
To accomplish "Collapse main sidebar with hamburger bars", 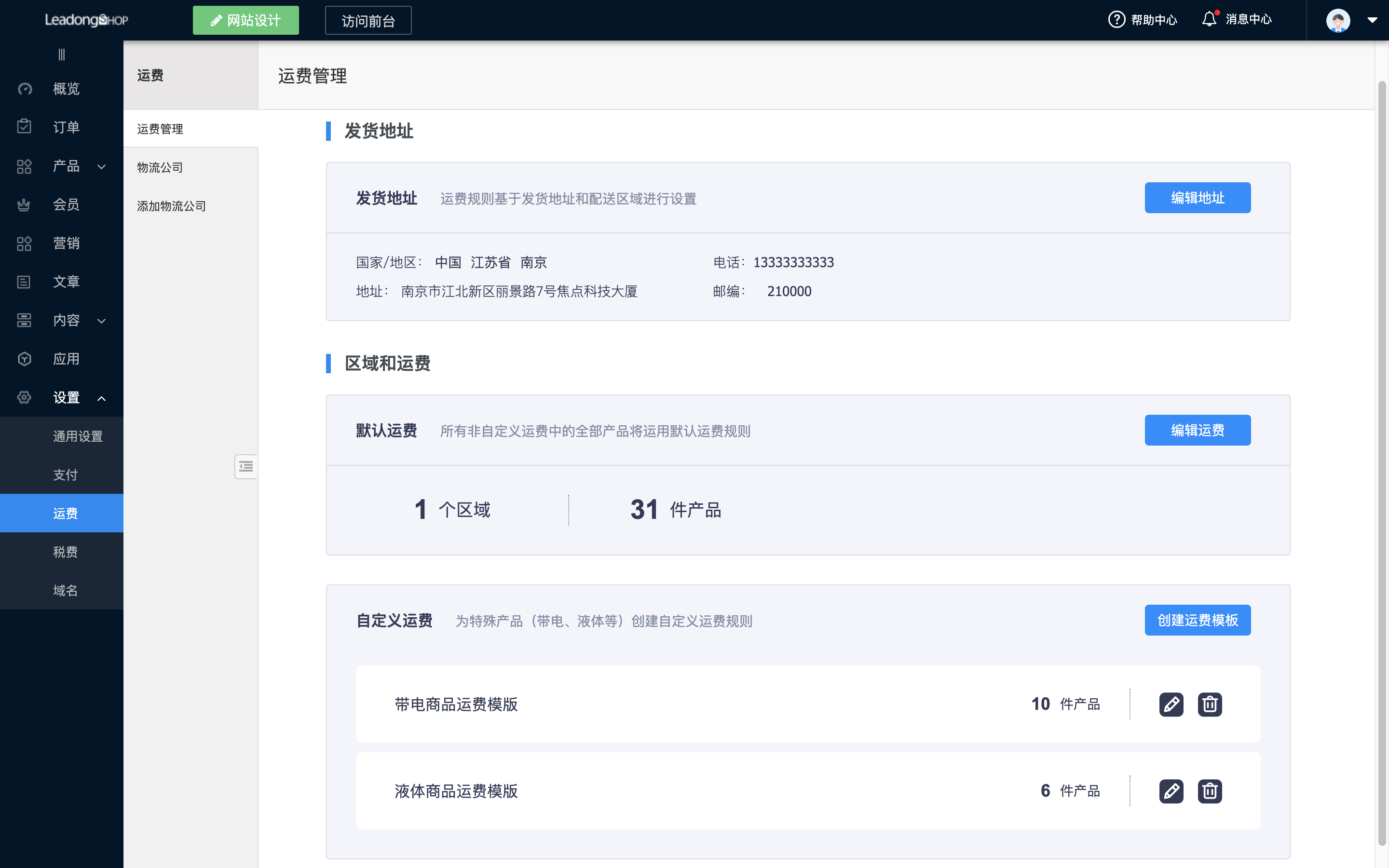I will click(x=61, y=54).
